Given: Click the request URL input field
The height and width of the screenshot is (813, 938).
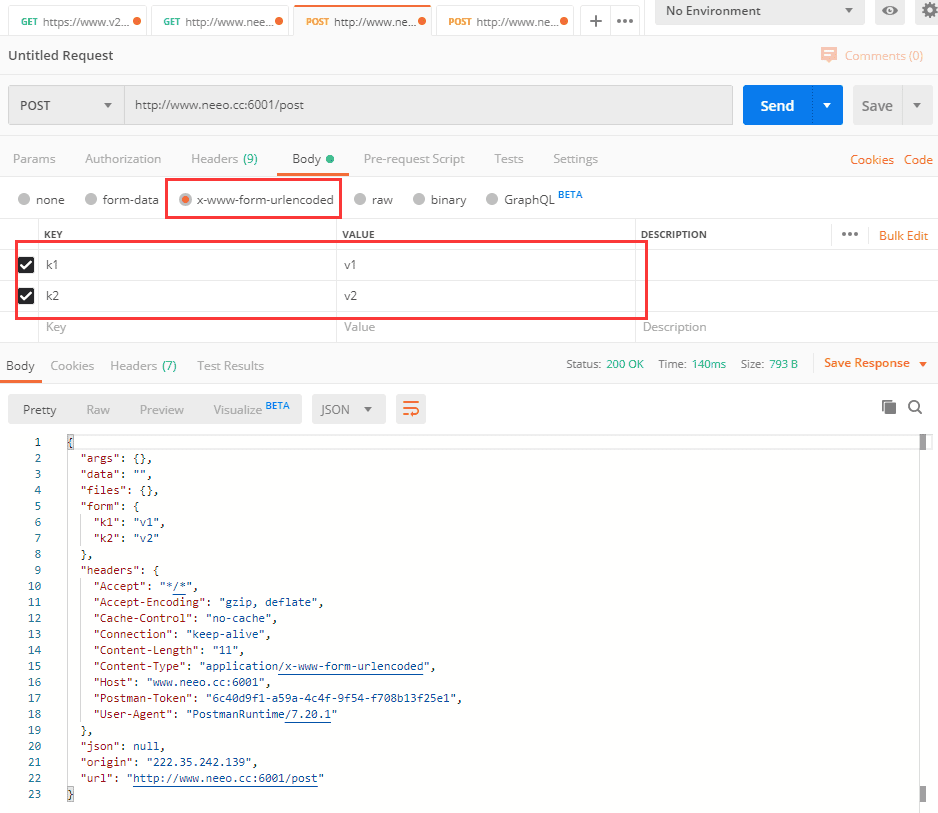Looking at the screenshot, I should (x=428, y=105).
